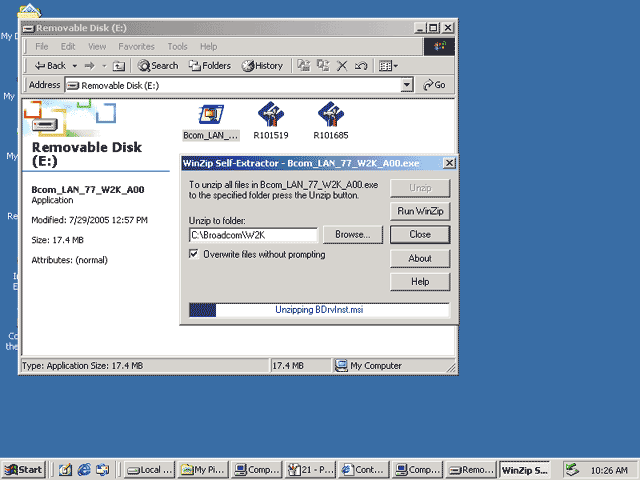Open the History pane
This screenshot has height=480, width=640.
(262, 65)
